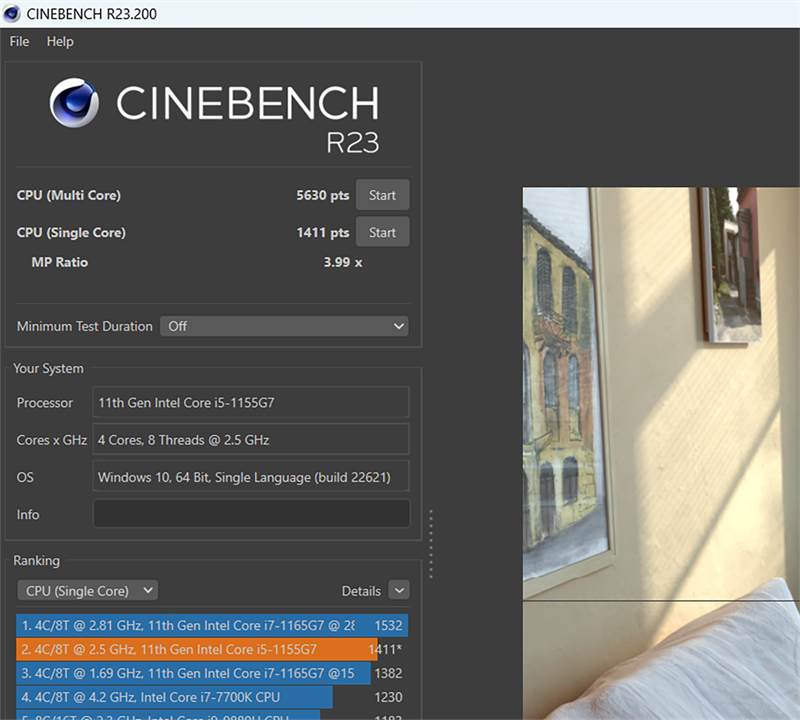Click the Cores x GHz field

pos(251,439)
